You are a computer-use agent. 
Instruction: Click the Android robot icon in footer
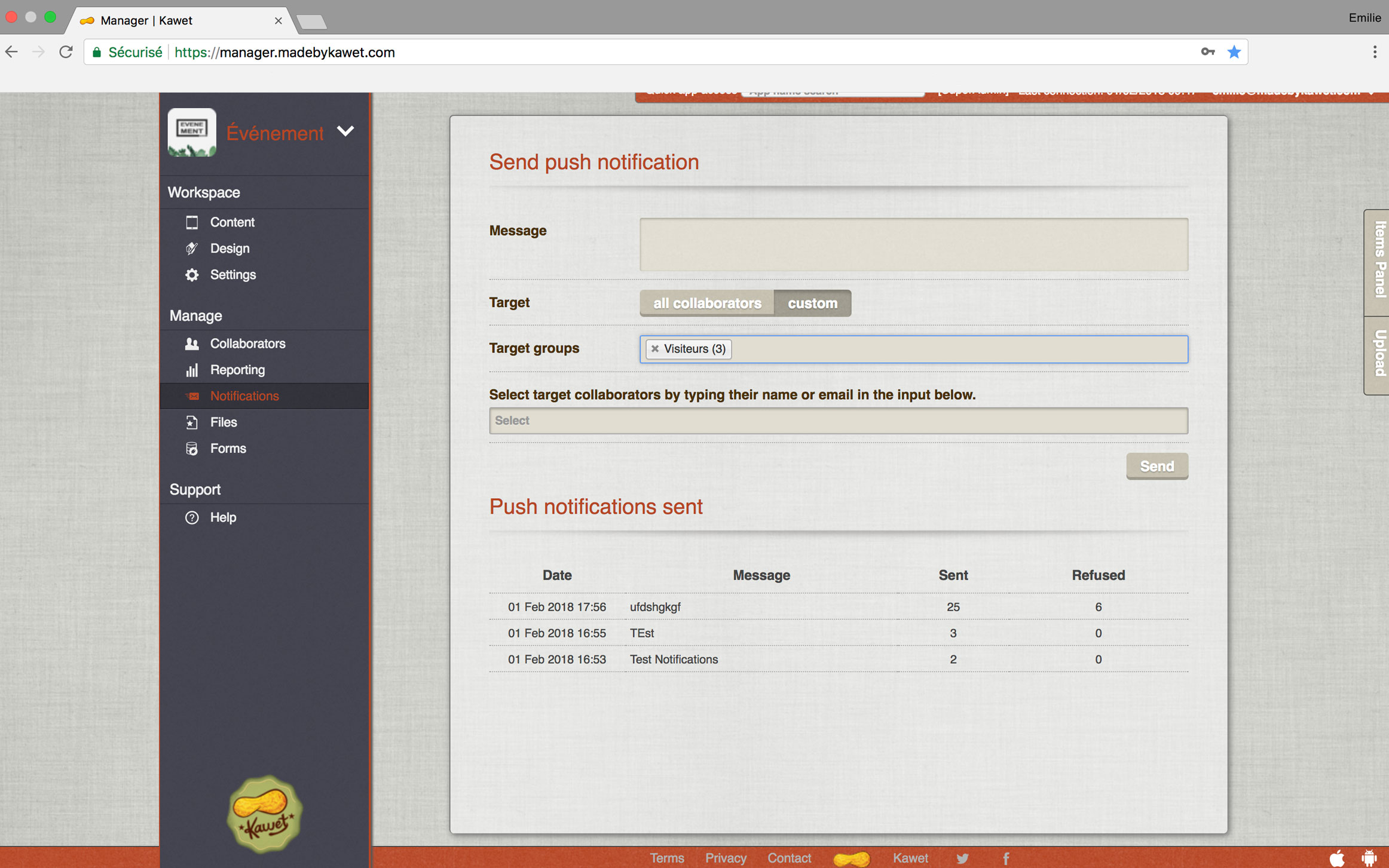click(x=1369, y=858)
